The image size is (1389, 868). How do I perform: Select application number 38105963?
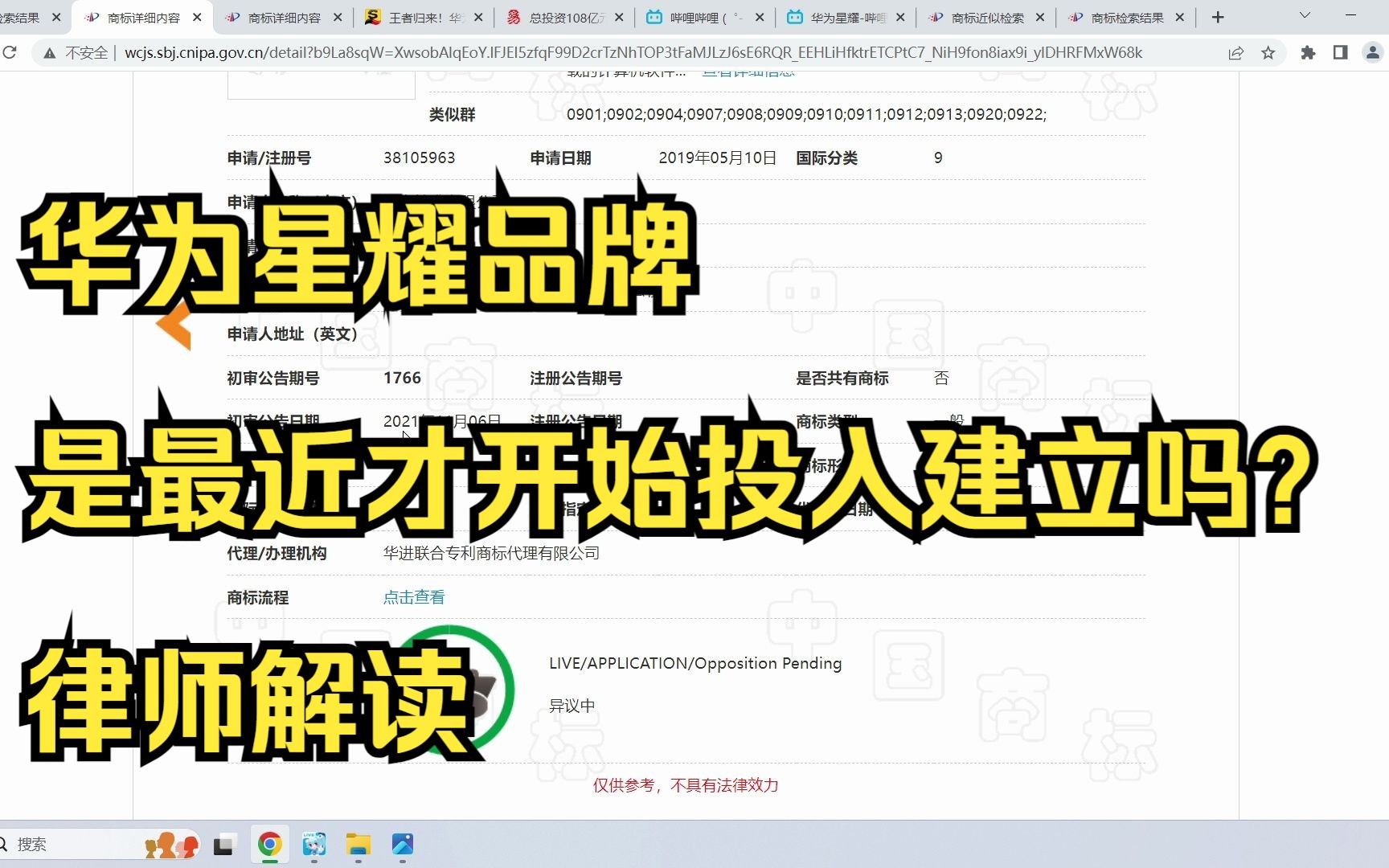(420, 158)
